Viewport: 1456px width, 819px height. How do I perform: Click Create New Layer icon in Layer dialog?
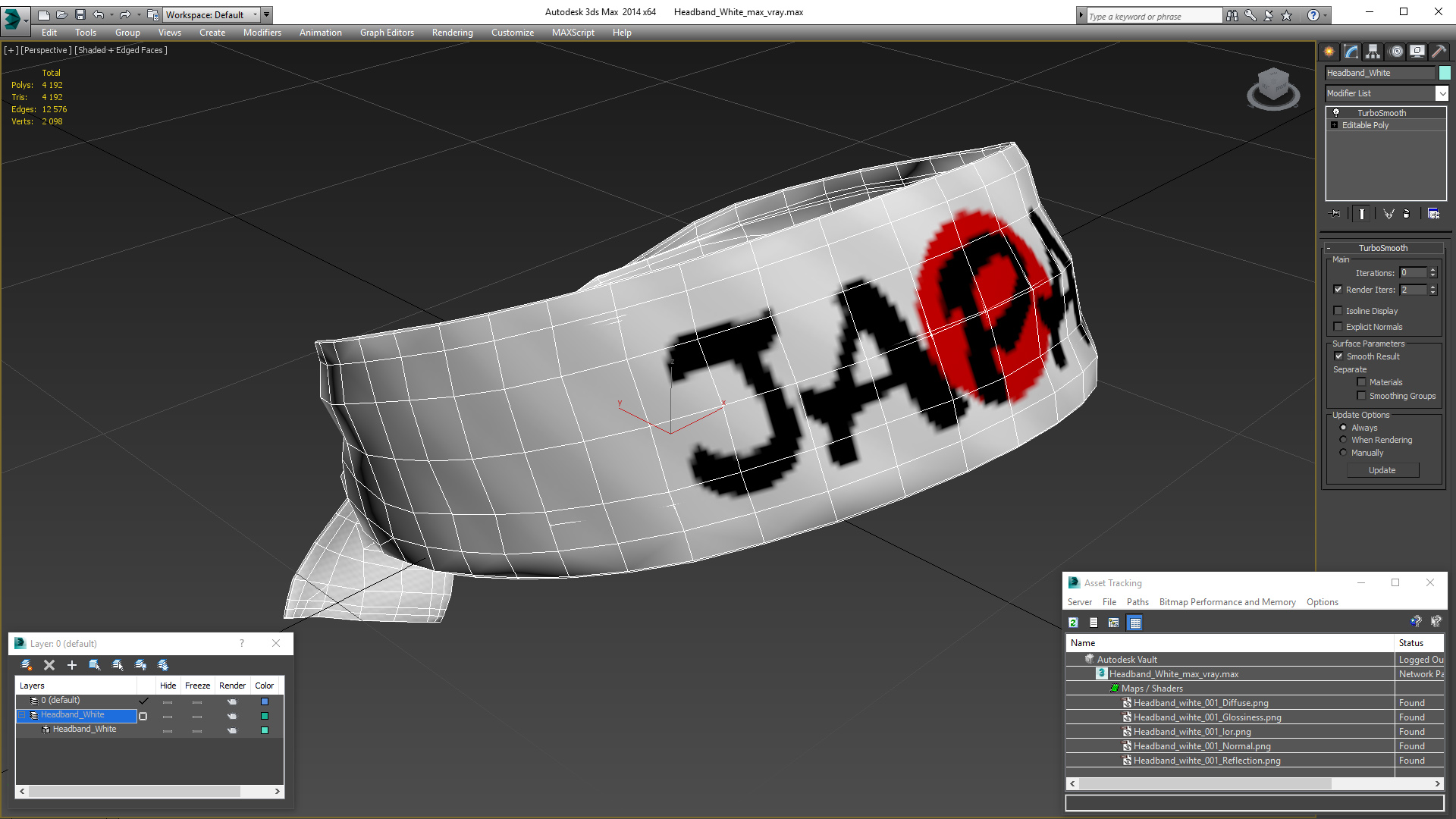point(27,665)
